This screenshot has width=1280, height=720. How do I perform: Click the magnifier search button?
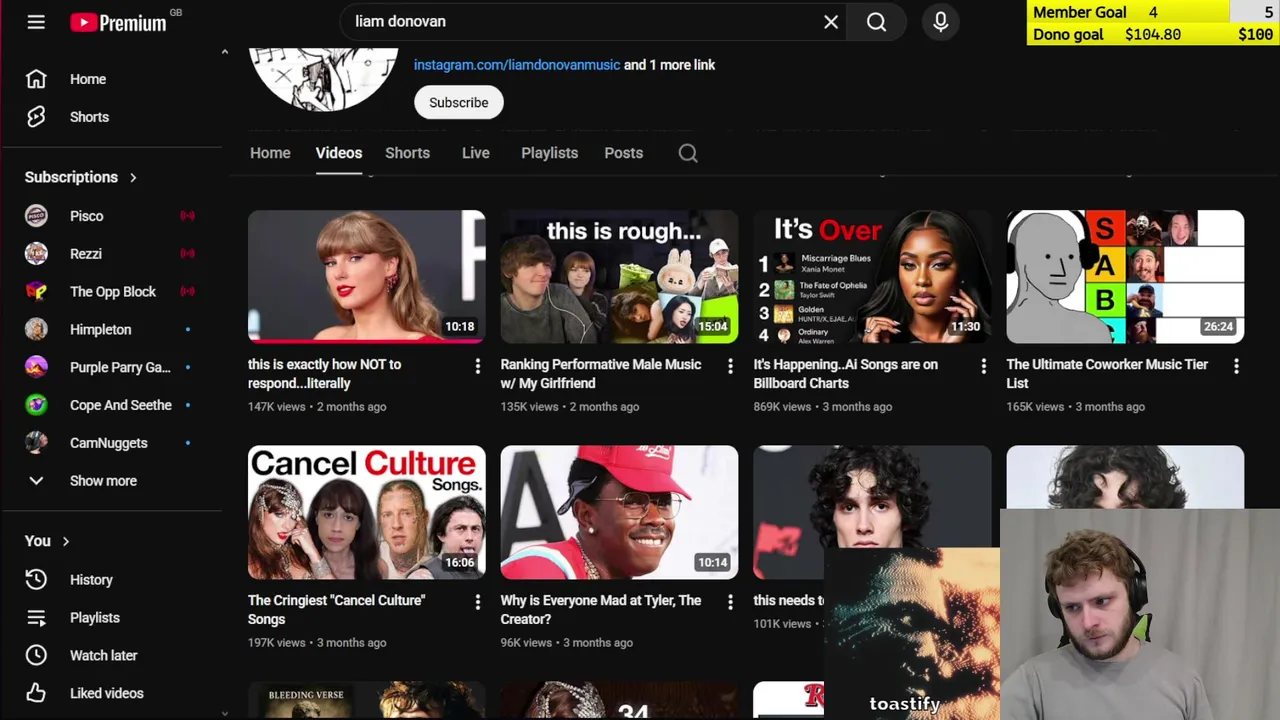[x=877, y=22]
